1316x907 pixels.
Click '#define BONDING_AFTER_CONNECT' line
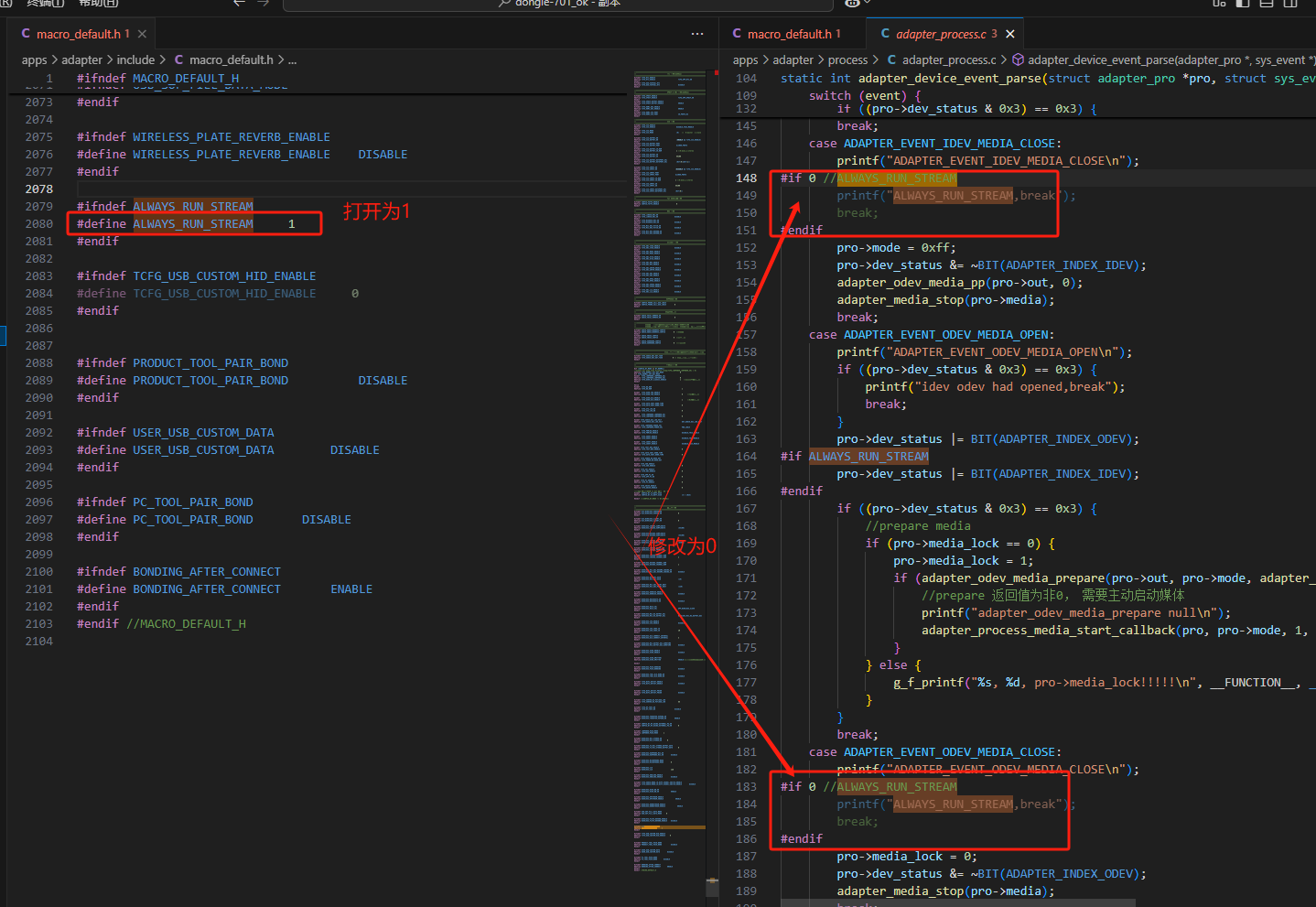224,588
